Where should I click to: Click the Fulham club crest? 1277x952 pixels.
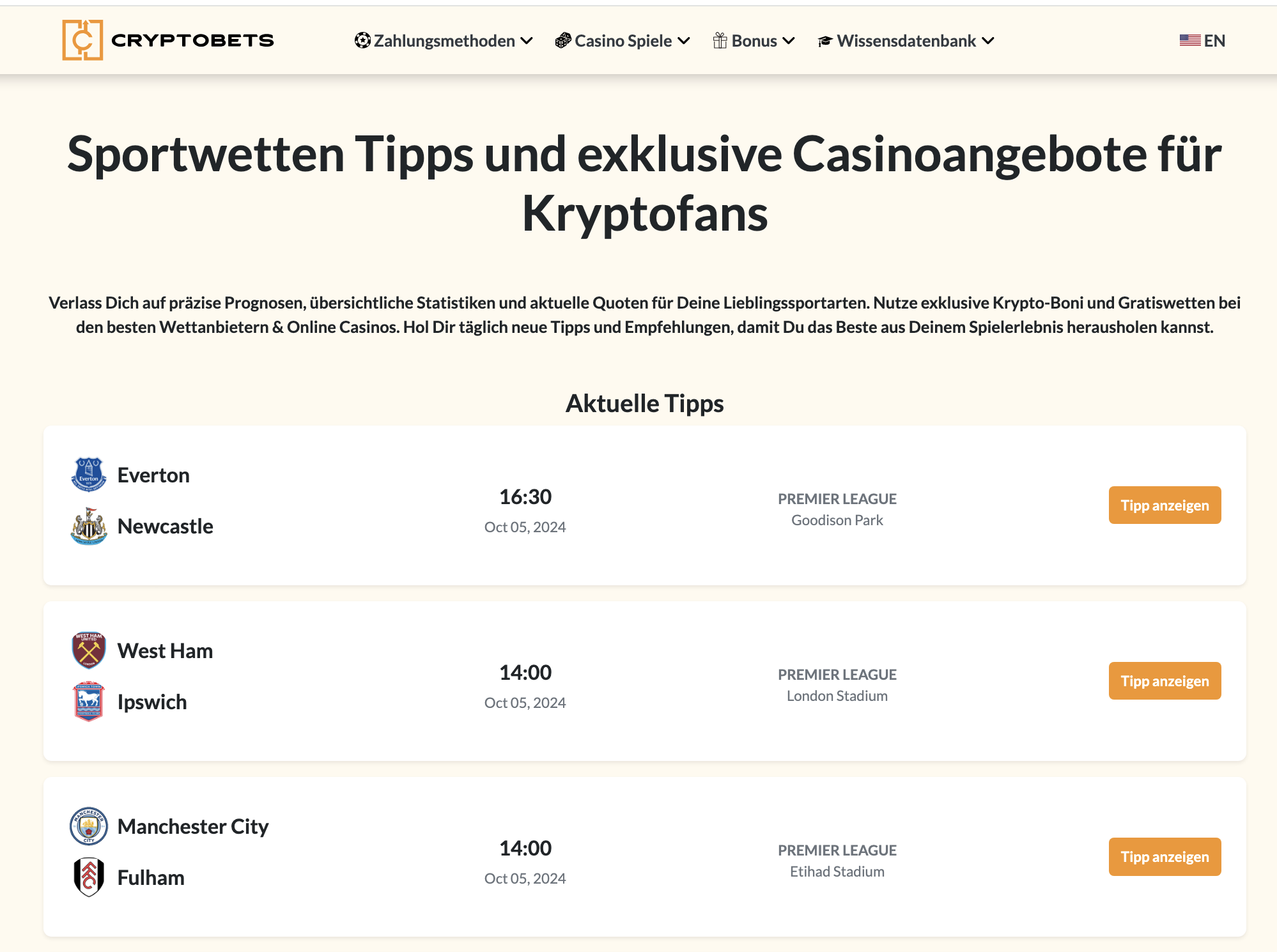[89, 877]
